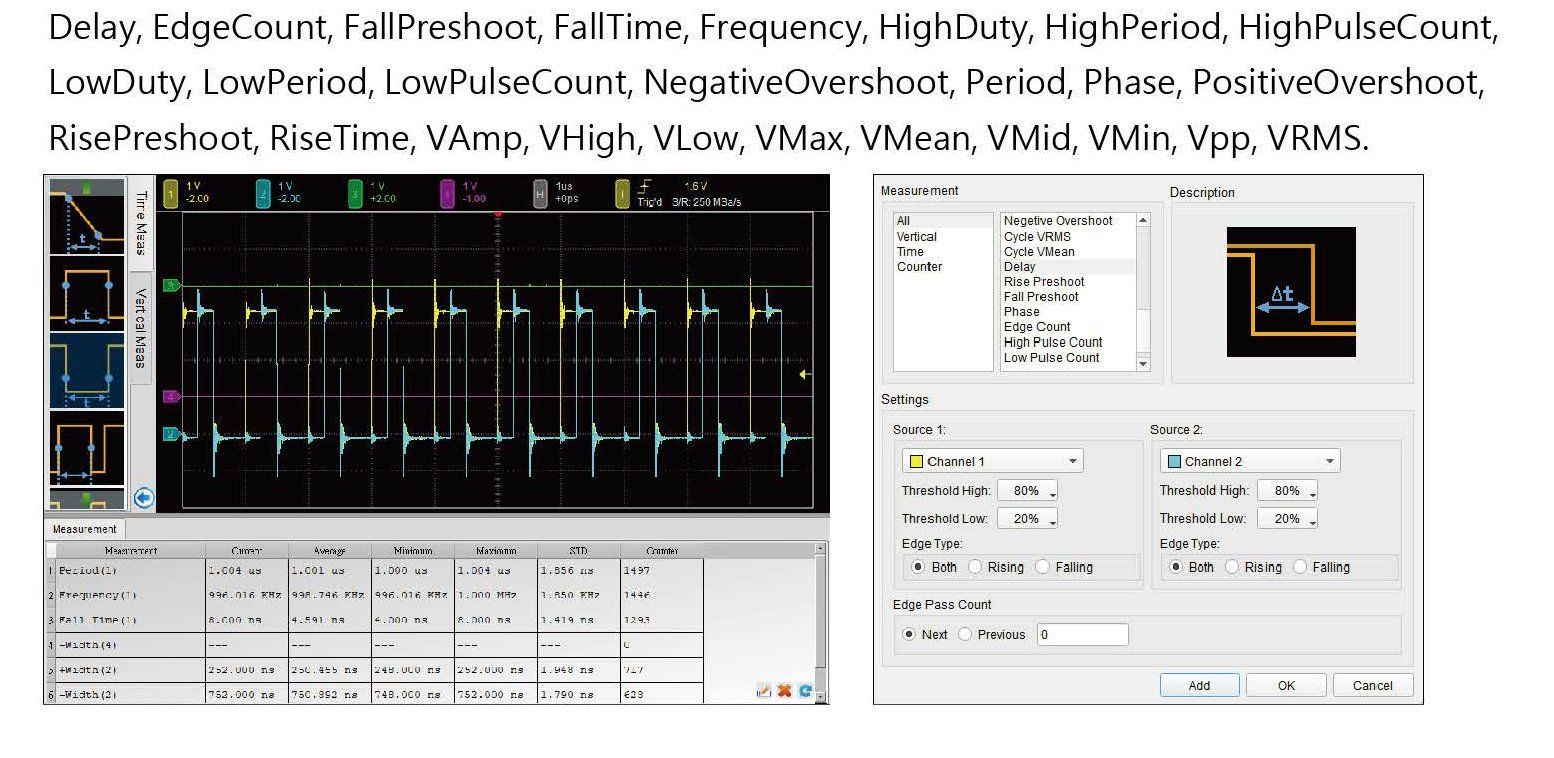Refresh measurement statistics with the blue icon
1554x758 pixels.
(x=805, y=691)
